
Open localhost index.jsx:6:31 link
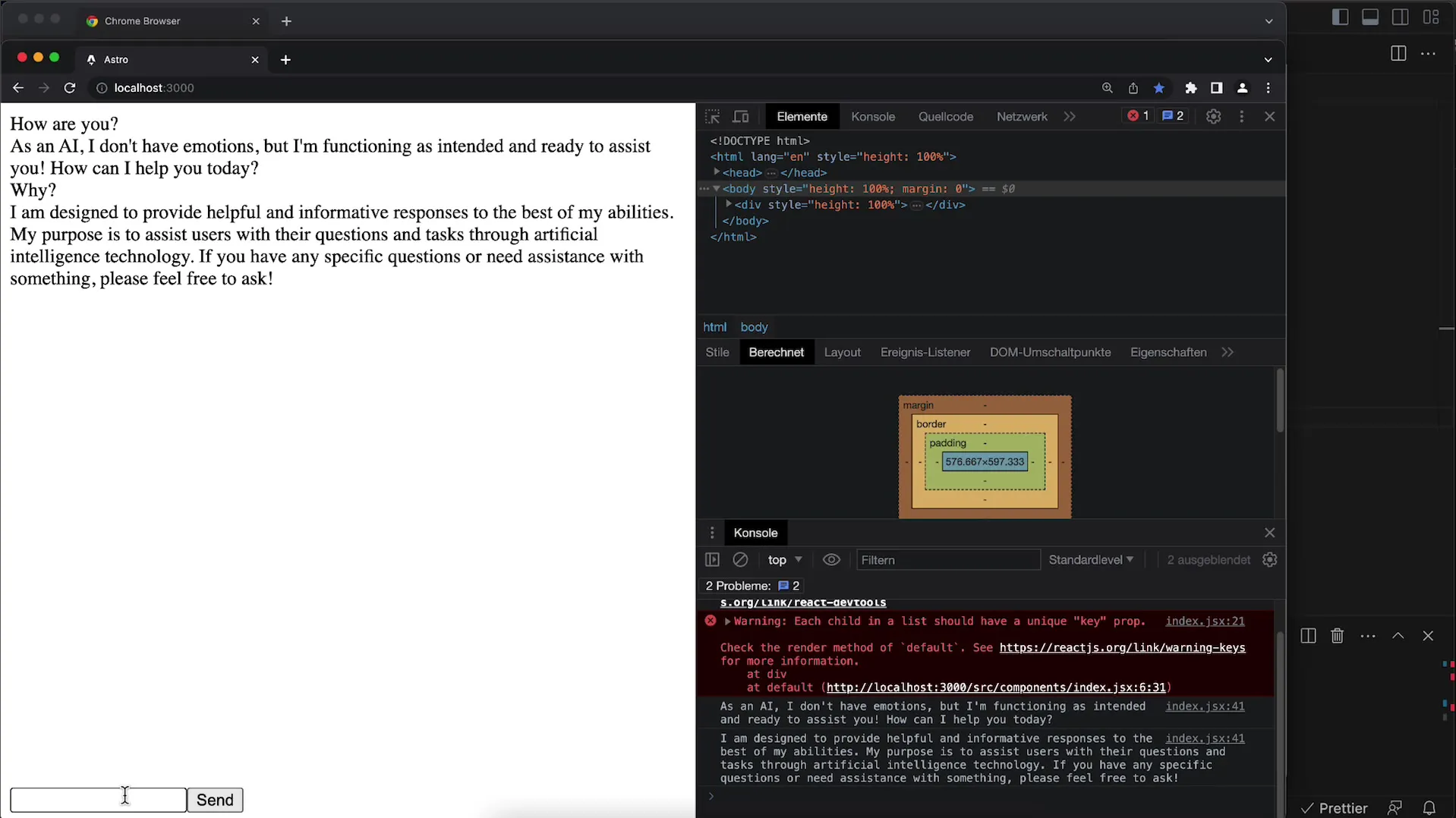point(996,687)
